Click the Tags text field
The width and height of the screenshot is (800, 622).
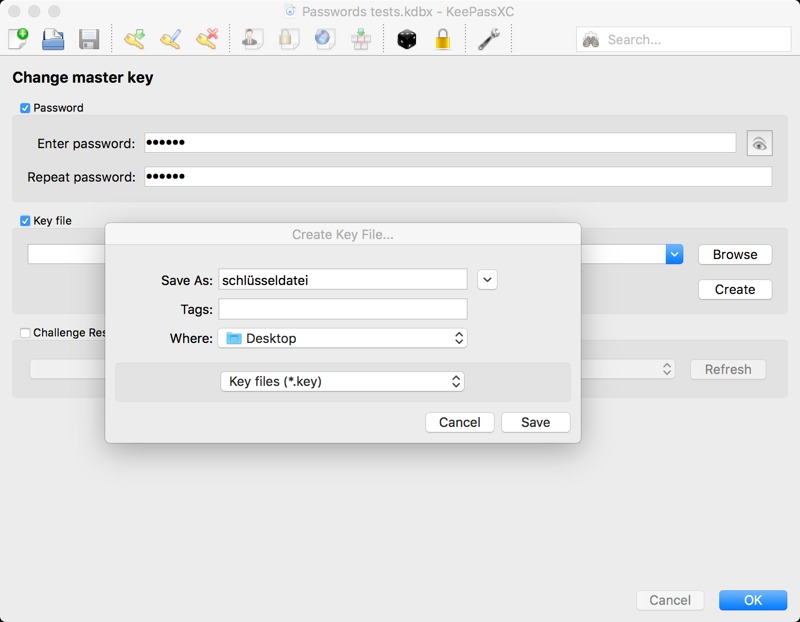click(342, 309)
